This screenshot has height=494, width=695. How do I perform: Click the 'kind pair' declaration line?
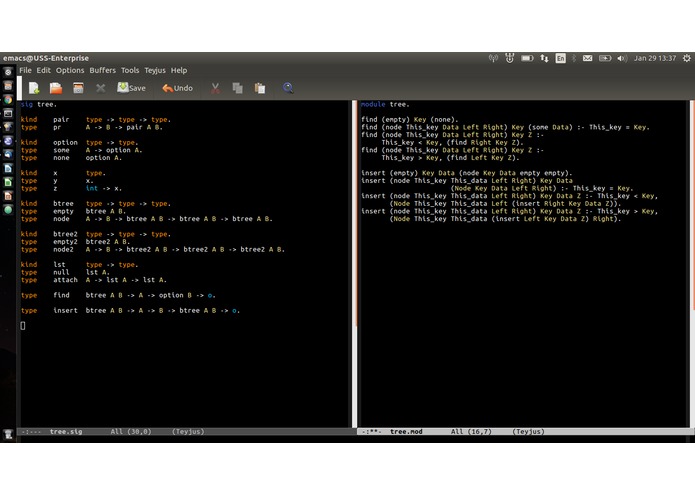95,120
